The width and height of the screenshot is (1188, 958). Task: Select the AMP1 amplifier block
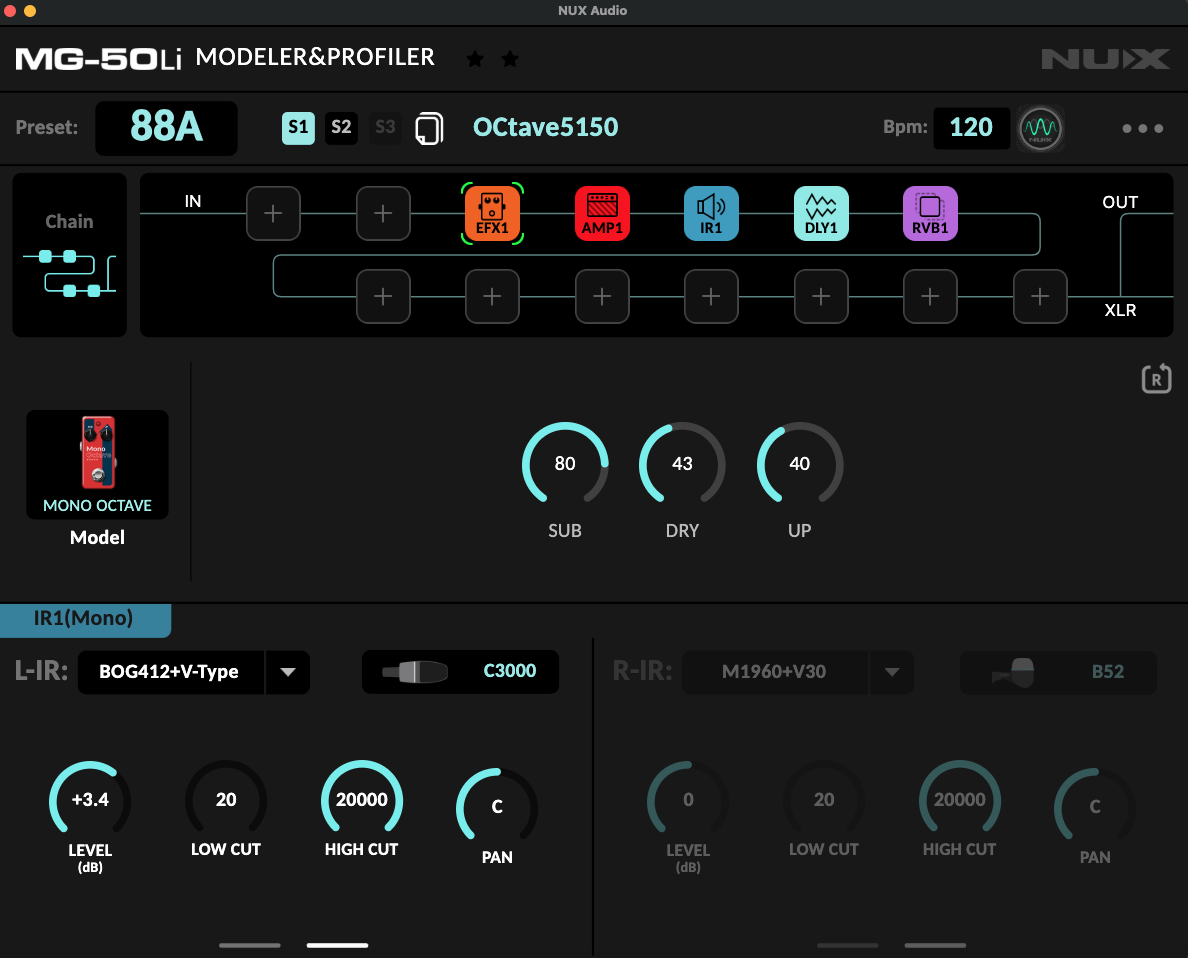602,214
